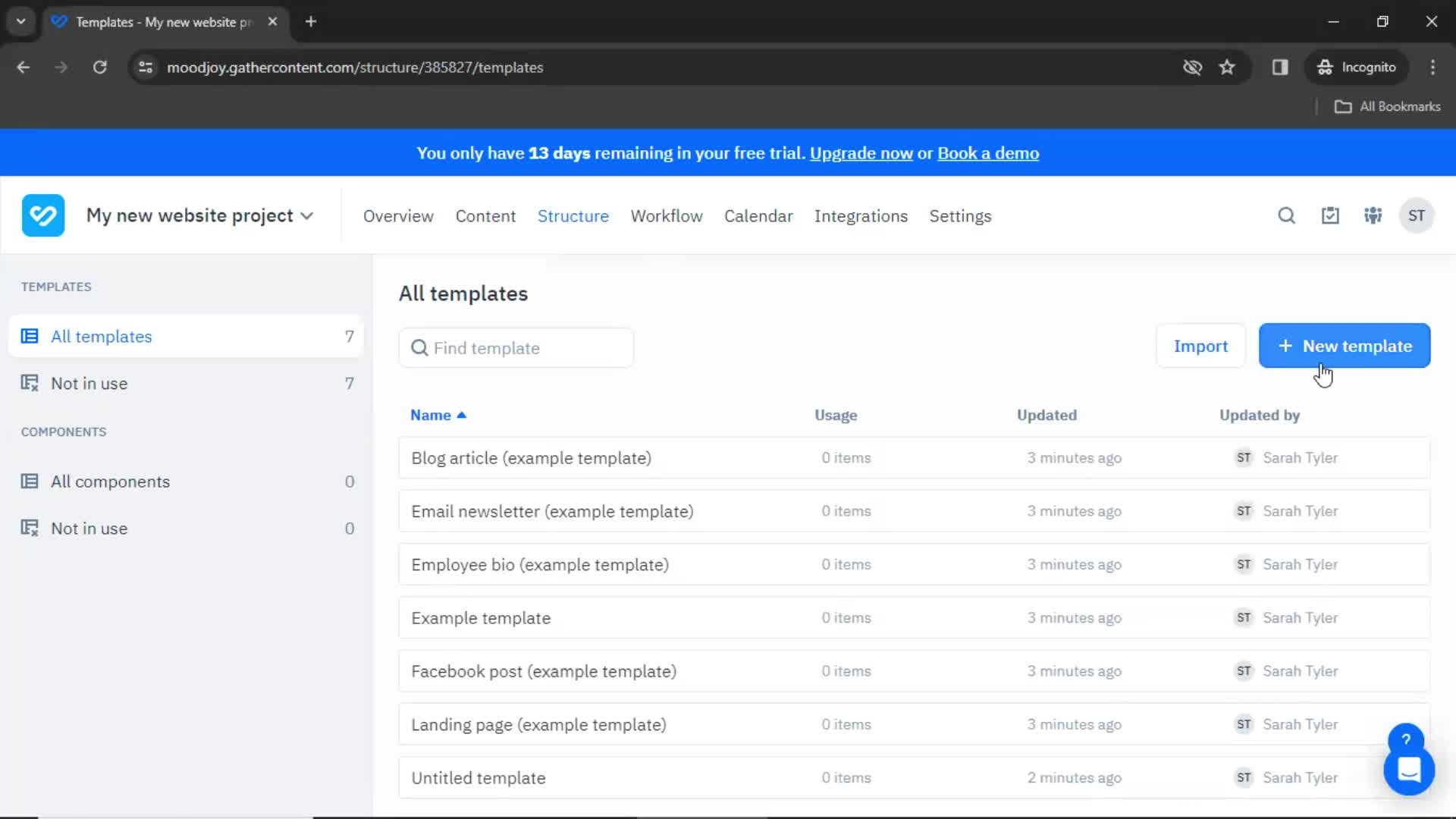Open All Bookmarks folder
This screenshot has width=1456, height=819.
pos(1387,107)
